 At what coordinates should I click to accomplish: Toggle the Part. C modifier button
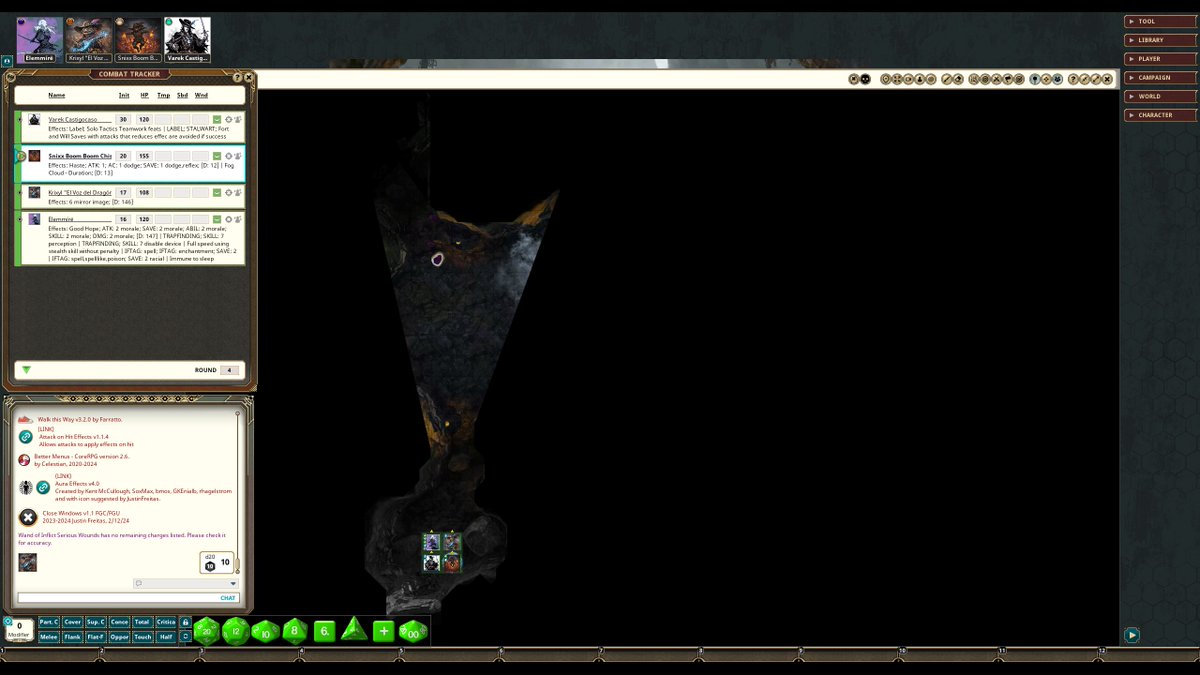tap(49, 622)
